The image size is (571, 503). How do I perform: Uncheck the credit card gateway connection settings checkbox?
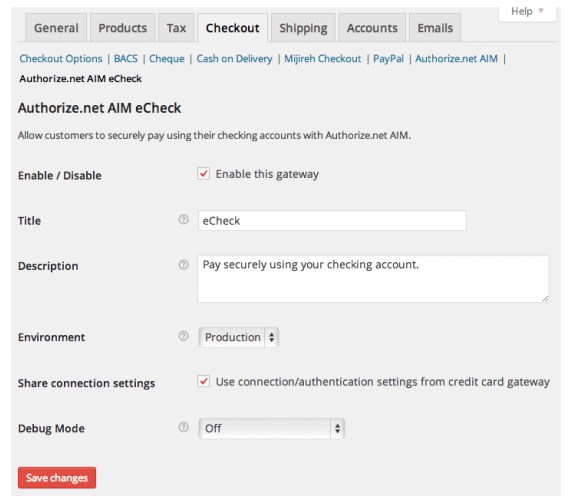tap(204, 381)
